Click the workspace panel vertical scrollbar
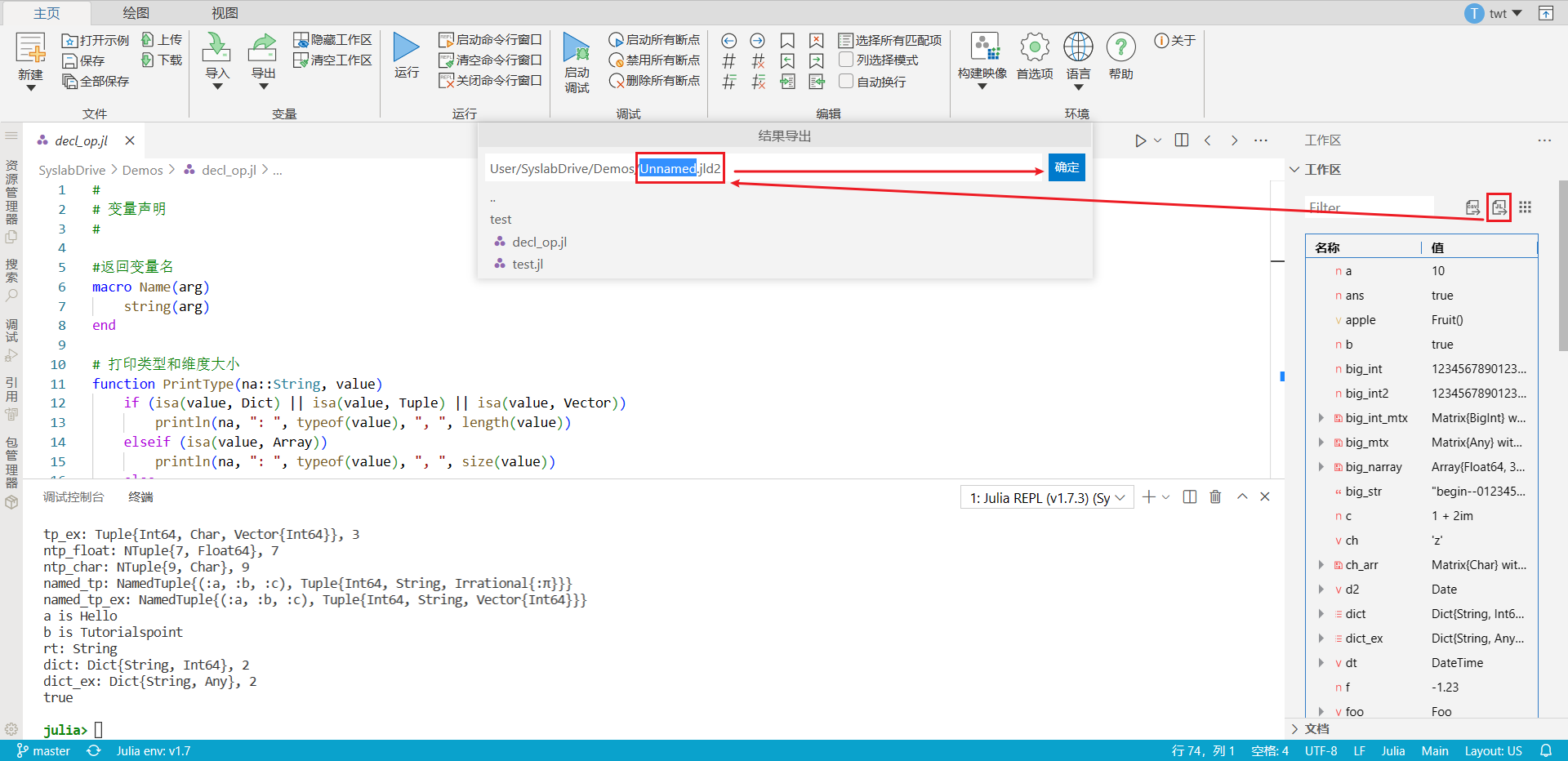This screenshot has height=761, width=1568. pyautogui.click(x=1562, y=265)
